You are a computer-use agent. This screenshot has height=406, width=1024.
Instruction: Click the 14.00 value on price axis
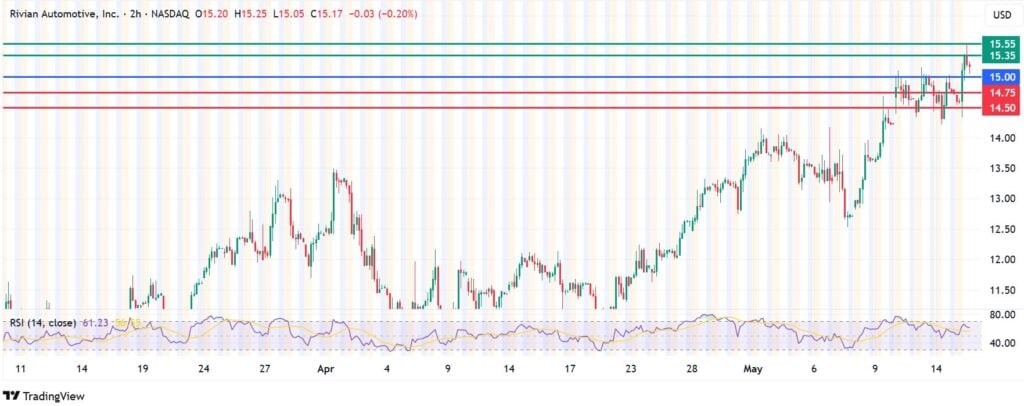pyautogui.click(x=1001, y=138)
